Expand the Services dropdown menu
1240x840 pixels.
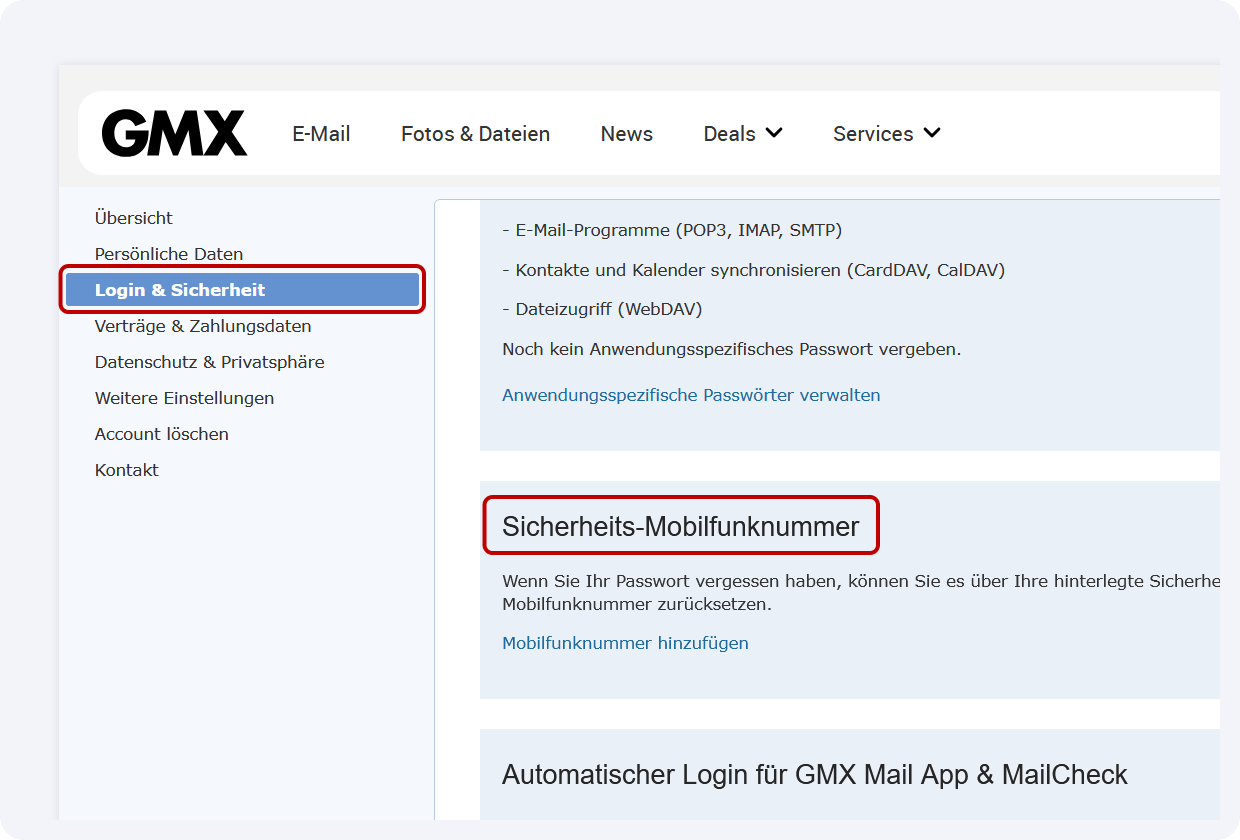(887, 134)
